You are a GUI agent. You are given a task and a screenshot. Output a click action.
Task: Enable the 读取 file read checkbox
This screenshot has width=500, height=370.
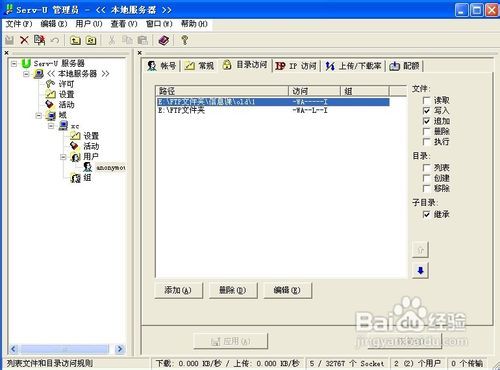426,100
